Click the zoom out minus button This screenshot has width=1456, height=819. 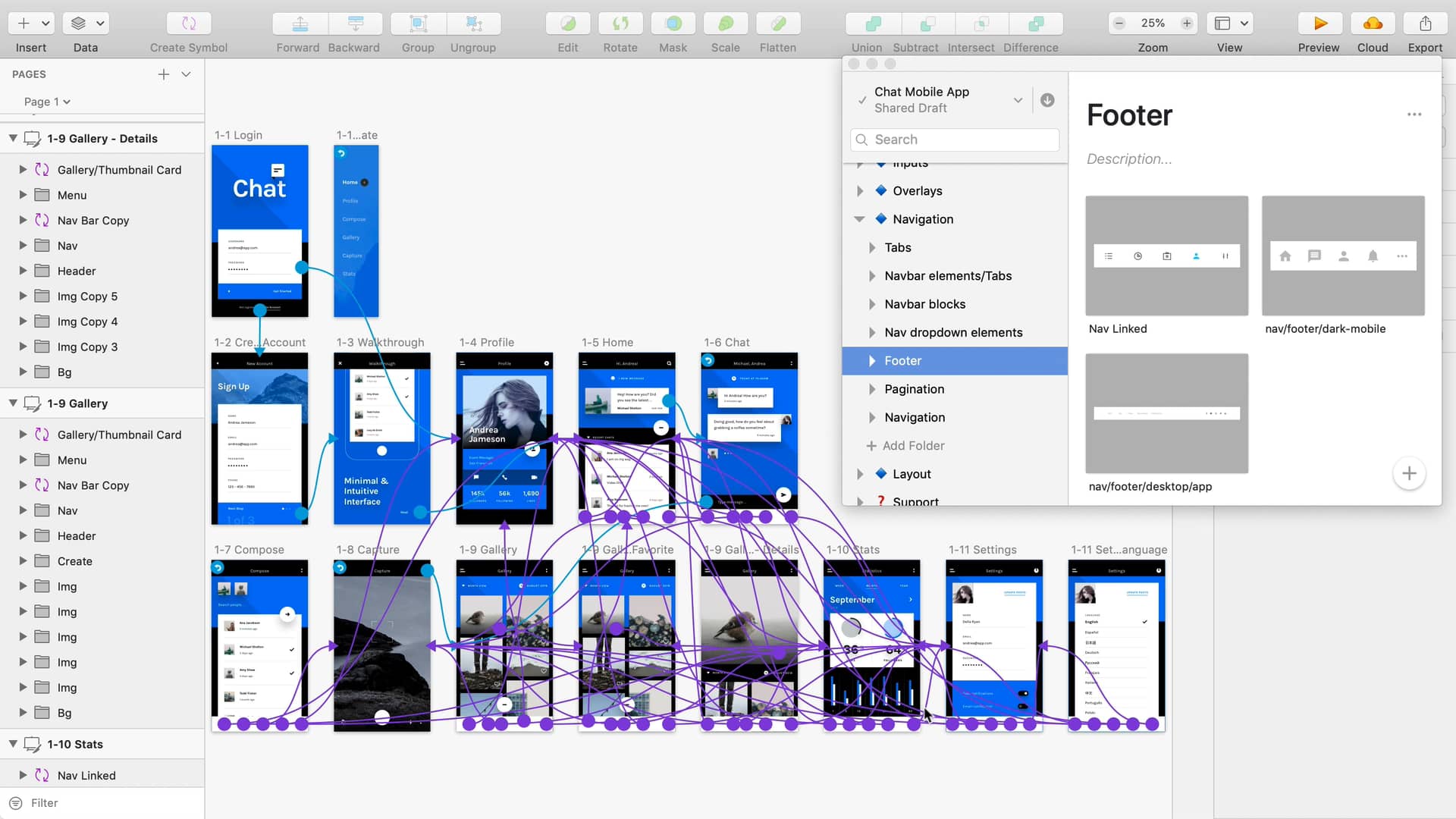(1119, 24)
